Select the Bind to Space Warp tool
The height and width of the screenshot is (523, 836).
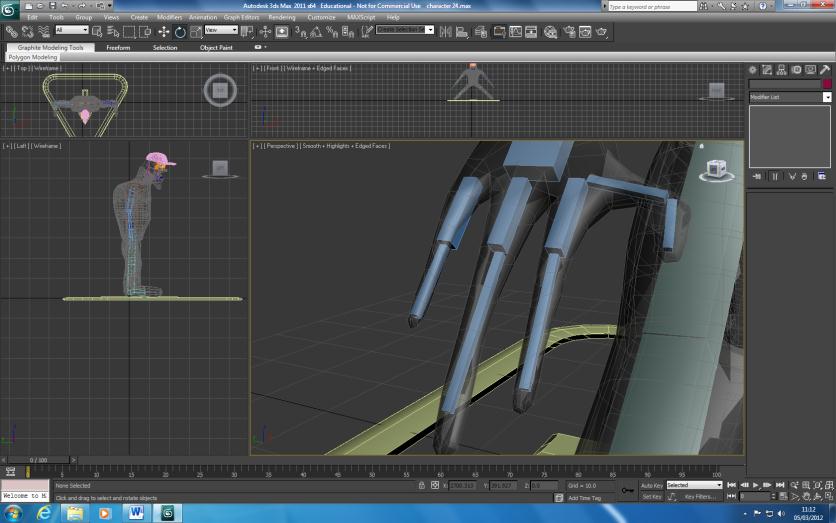click(x=44, y=32)
